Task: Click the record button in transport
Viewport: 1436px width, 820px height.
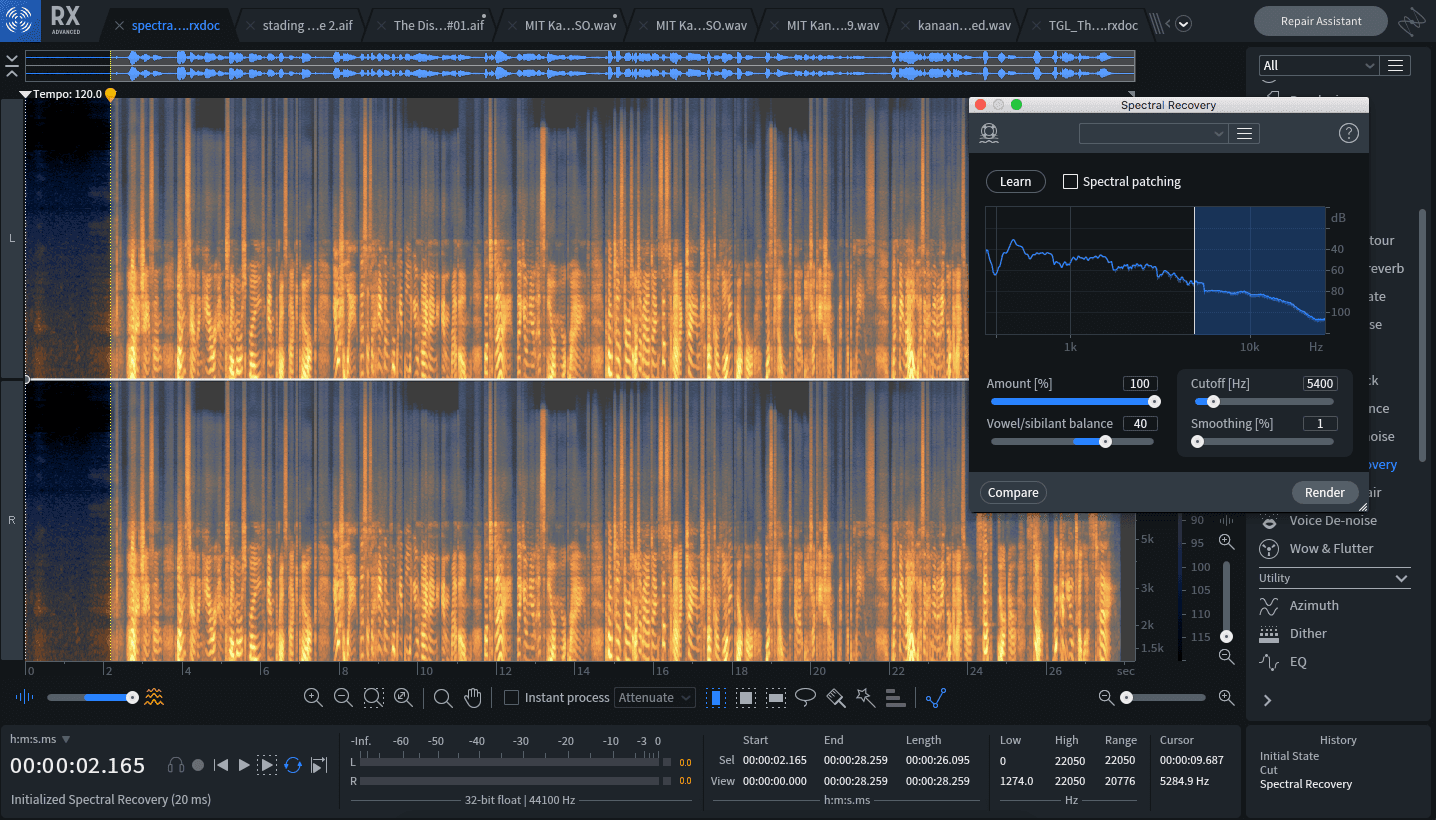Action: [x=198, y=765]
